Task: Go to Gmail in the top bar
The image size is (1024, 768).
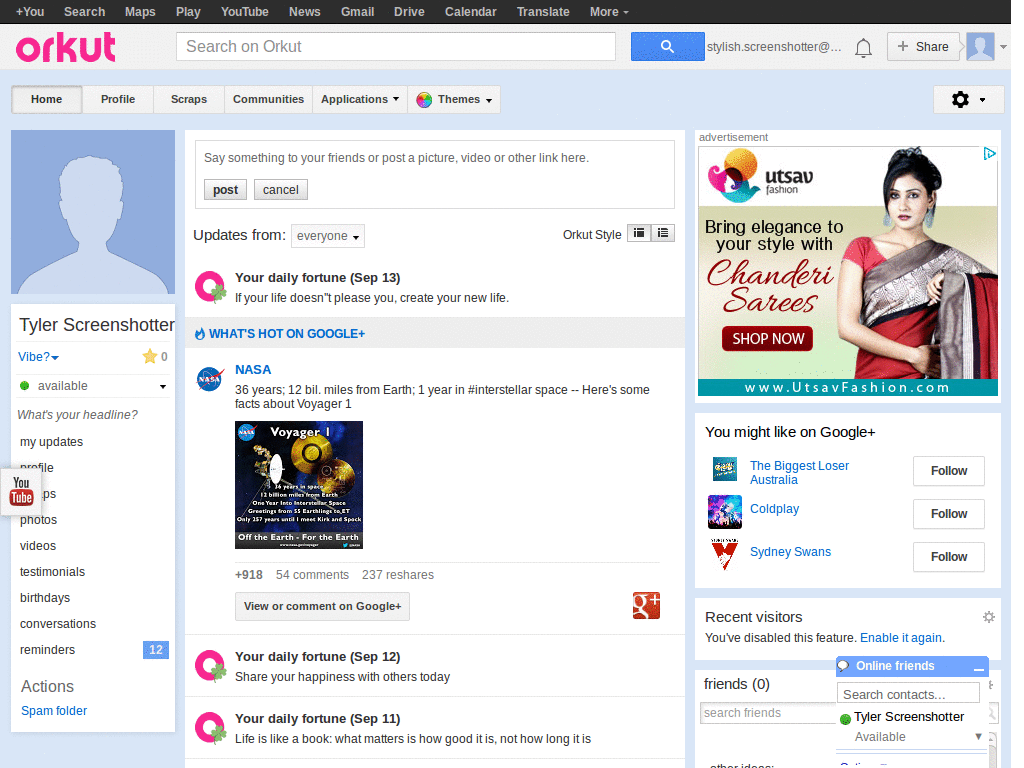Action: pos(357,12)
